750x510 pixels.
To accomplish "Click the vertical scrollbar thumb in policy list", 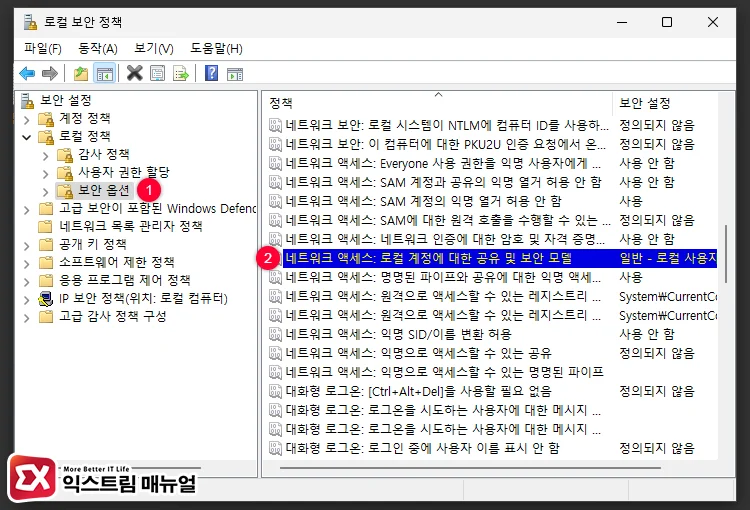I will coord(726,254).
